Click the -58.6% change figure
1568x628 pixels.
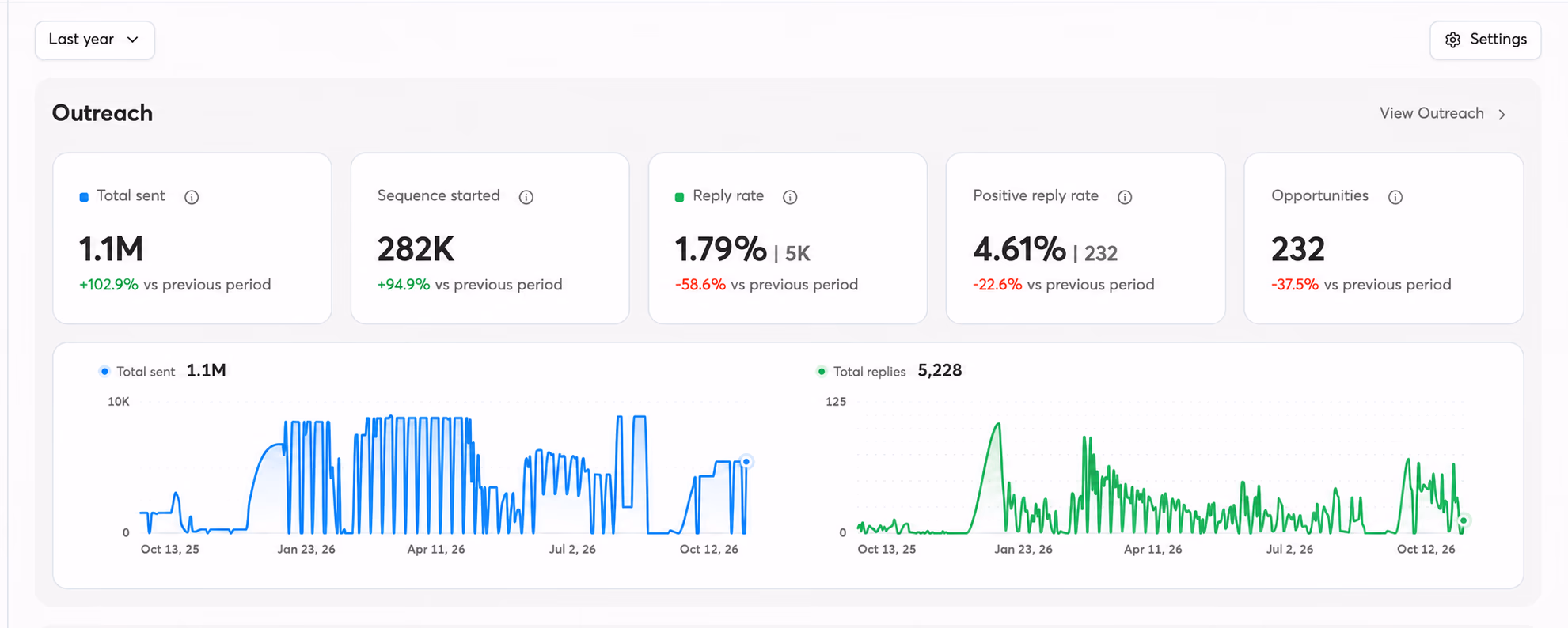click(700, 285)
